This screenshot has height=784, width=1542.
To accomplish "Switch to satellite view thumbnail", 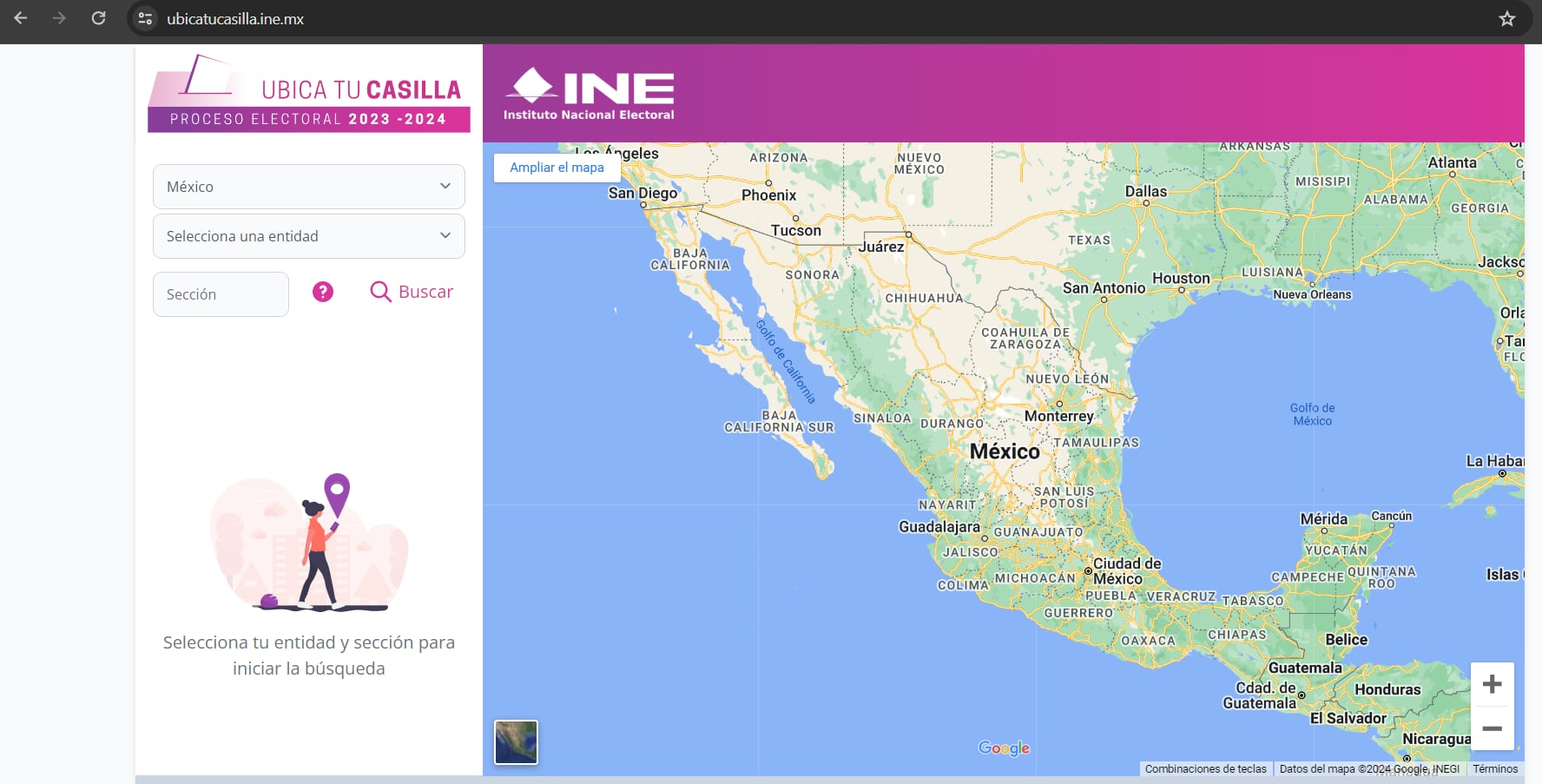I will click(516, 742).
